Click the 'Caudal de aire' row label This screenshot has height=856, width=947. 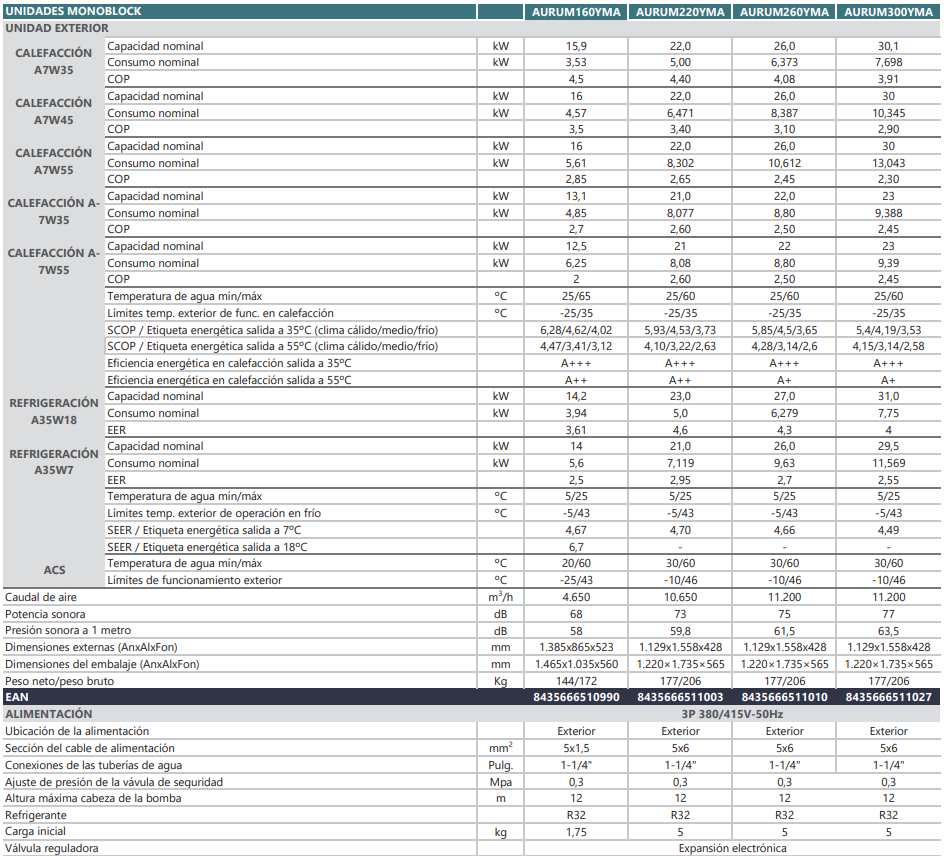pyautogui.click(x=41, y=597)
